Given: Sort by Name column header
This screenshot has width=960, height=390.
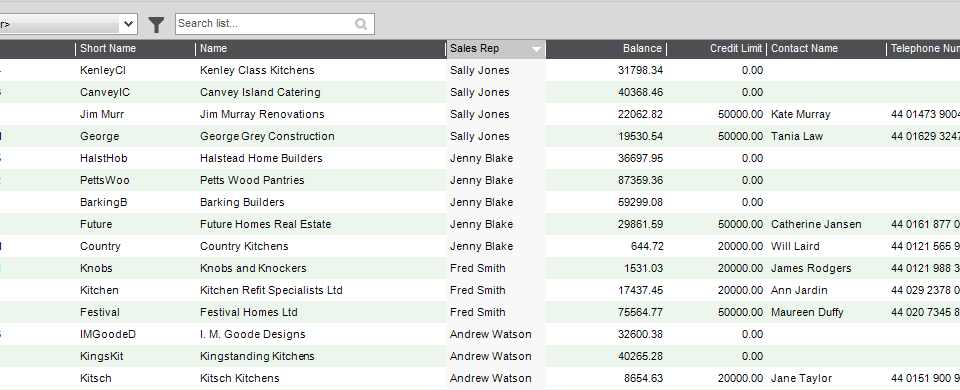Looking at the screenshot, I should (213, 48).
